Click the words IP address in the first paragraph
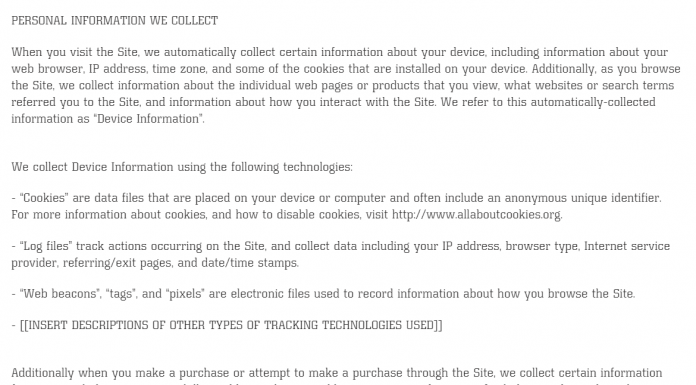Image resolution: width=696 pixels, height=385 pixels. click(117, 69)
